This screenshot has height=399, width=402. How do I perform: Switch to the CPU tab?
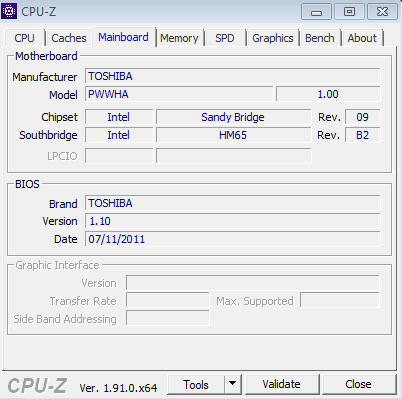(x=24, y=38)
